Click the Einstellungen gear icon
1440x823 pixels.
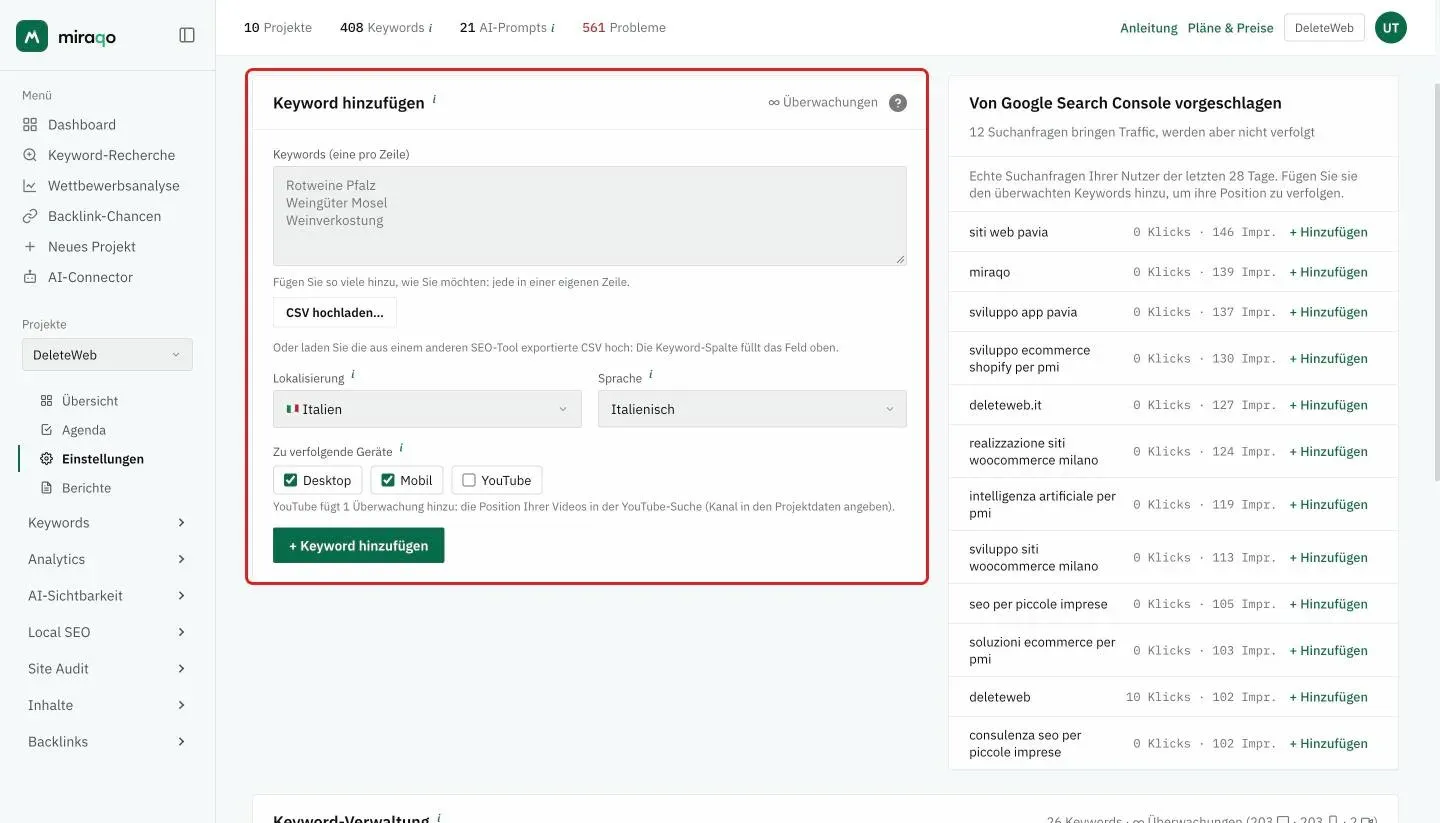point(46,459)
